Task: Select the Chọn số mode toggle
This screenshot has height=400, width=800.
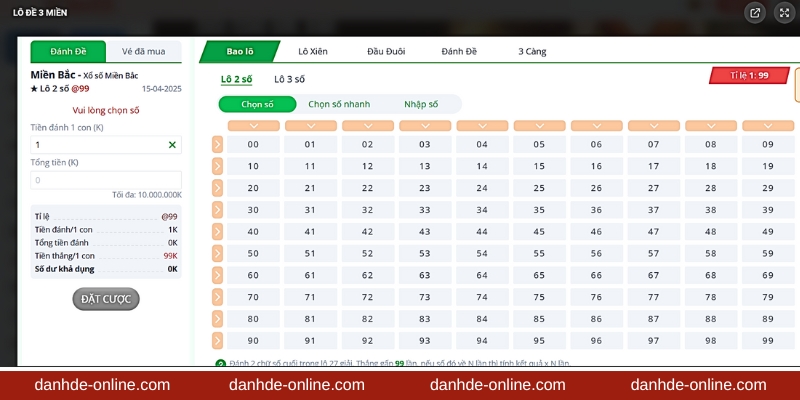Action: click(257, 104)
